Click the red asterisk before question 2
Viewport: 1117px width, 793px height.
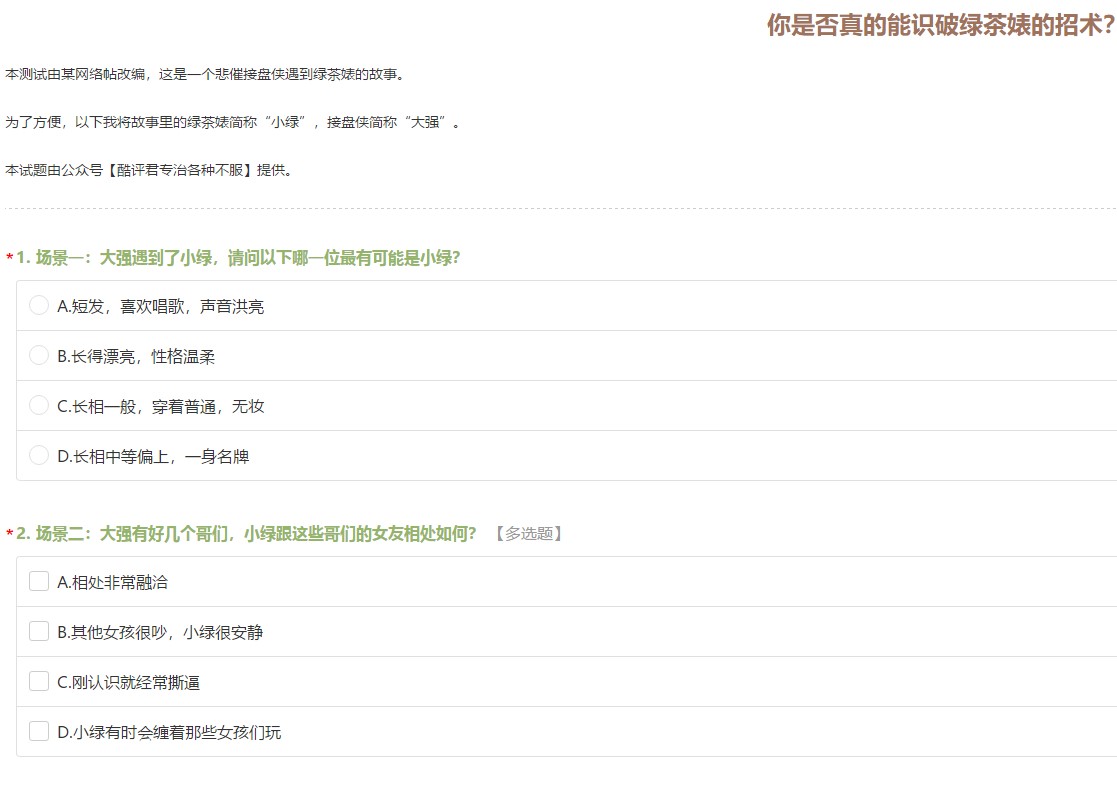tap(8, 533)
